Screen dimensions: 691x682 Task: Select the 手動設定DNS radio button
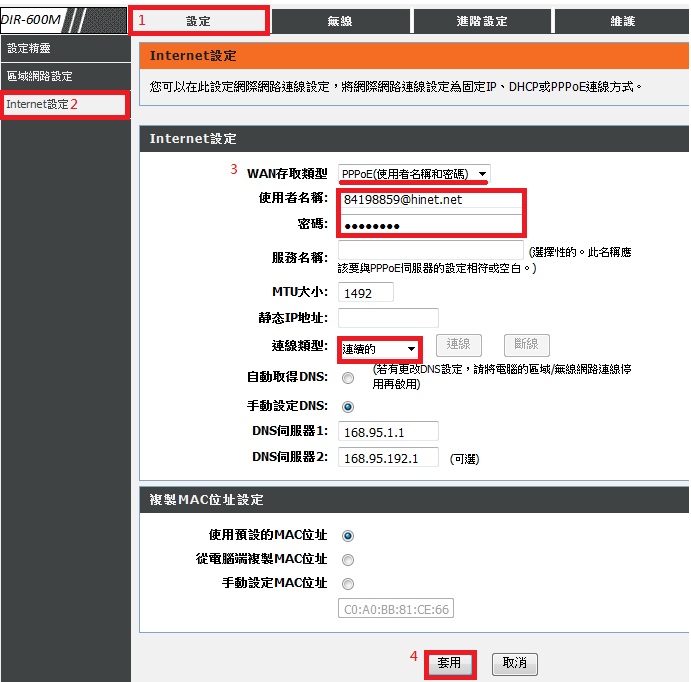pyautogui.click(x=348, y=407)
